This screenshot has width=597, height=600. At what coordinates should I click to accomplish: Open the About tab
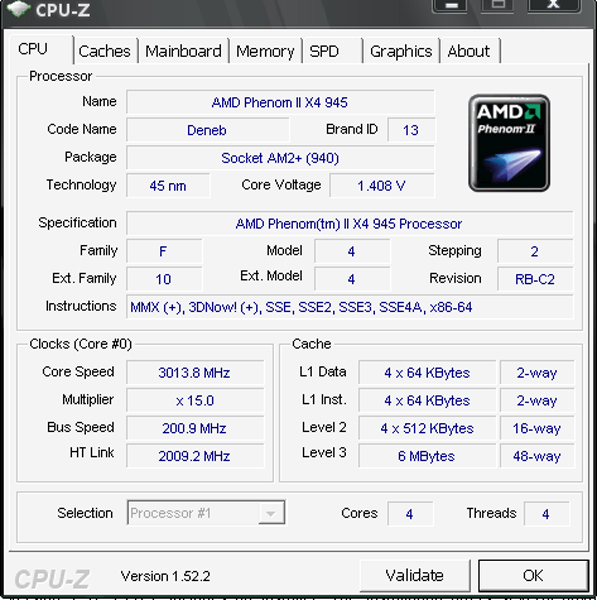[470, 51]
